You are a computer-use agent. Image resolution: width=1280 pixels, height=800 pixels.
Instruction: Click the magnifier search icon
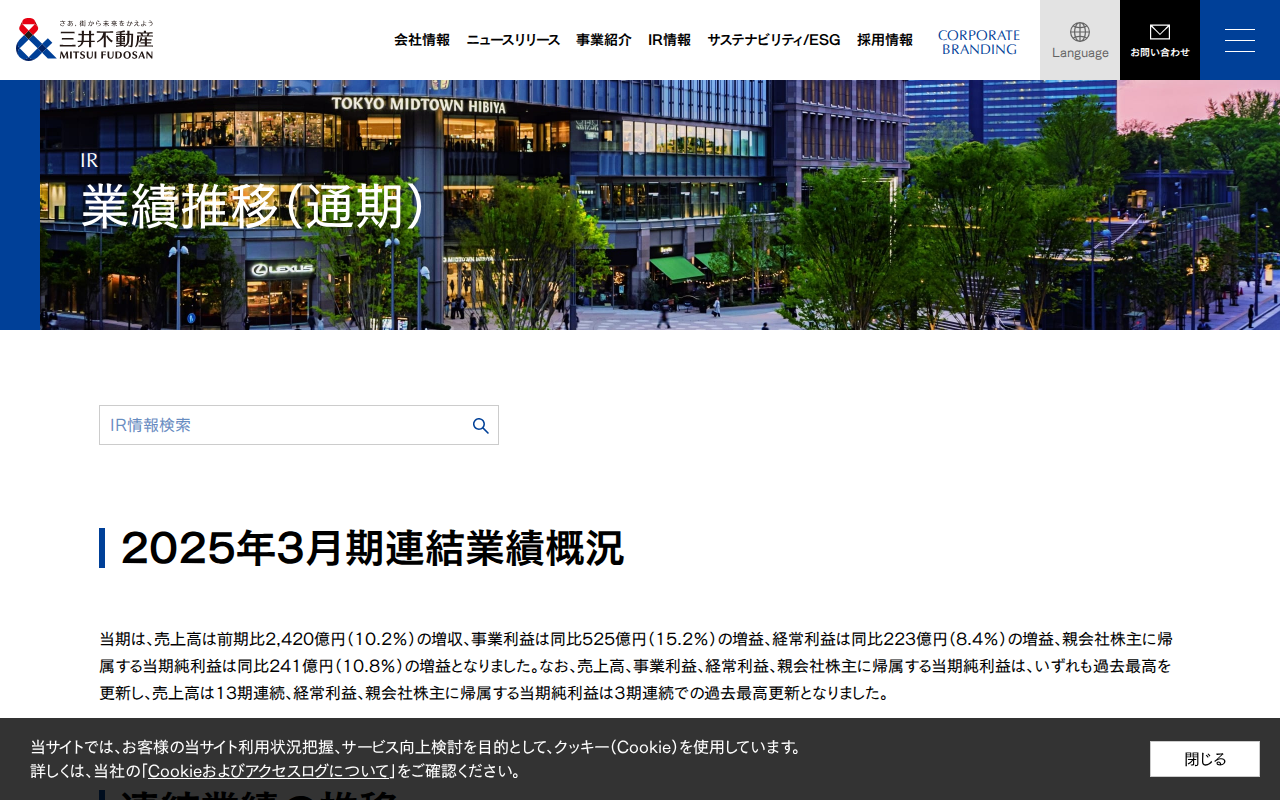[x=481, y=425]
